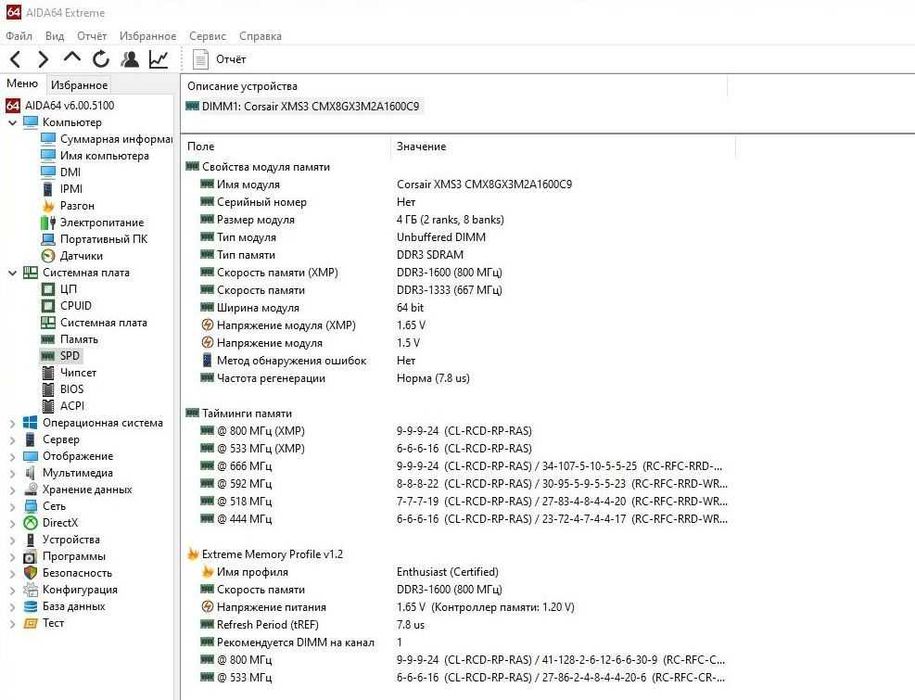
Task: Click the CPUID chip icon
Action: click(x=48, y=306)
